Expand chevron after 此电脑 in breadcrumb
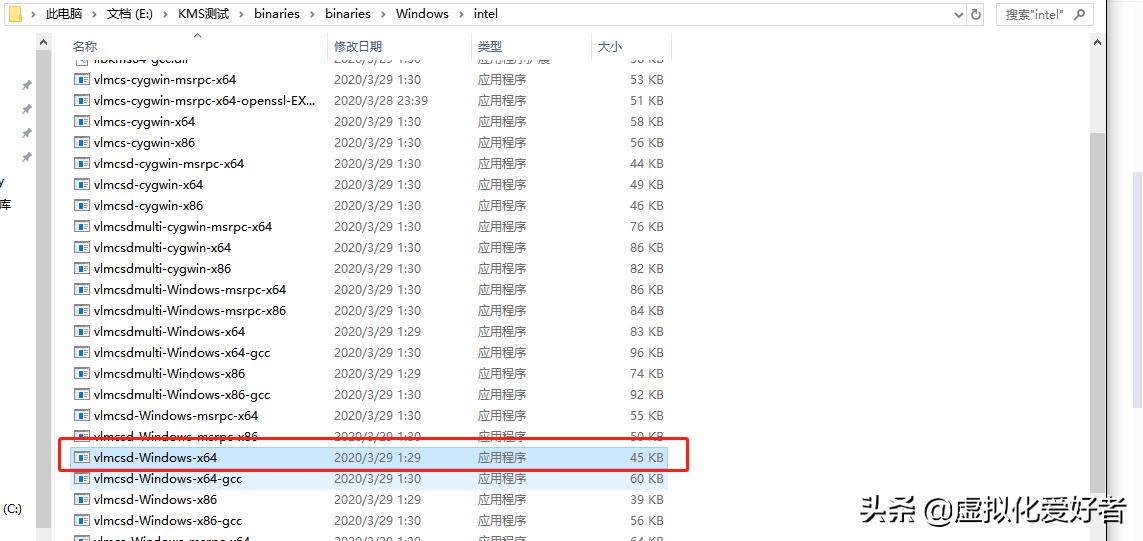 click(95, 14)
